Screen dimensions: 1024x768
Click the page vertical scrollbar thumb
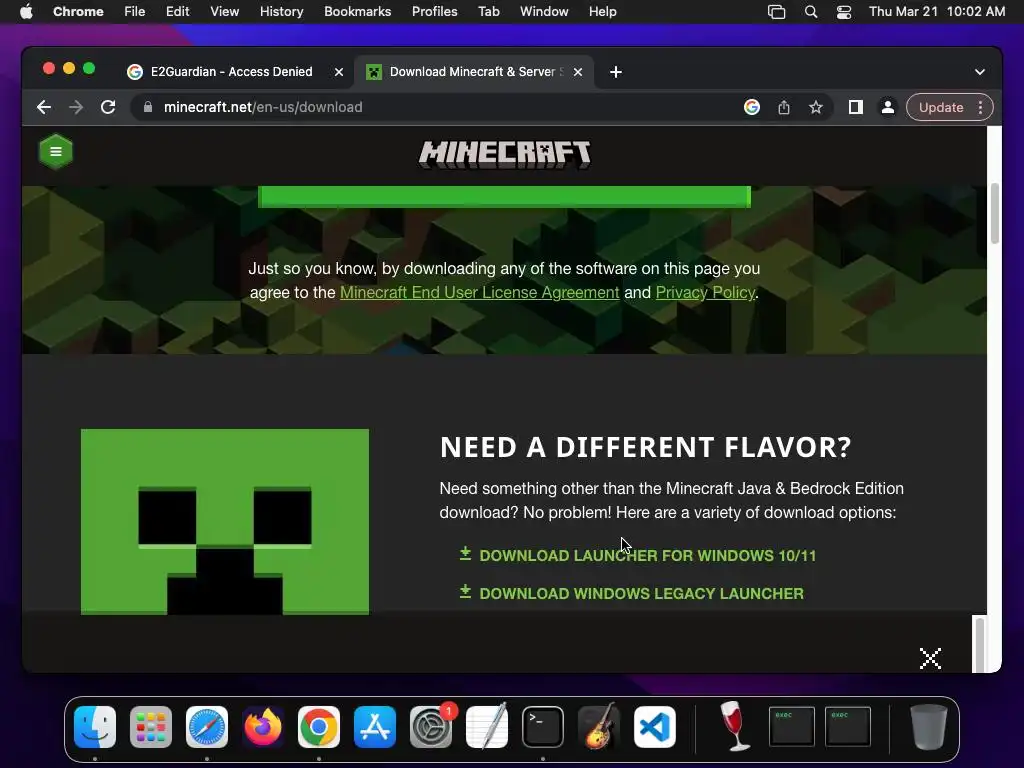tap(995, 213)
